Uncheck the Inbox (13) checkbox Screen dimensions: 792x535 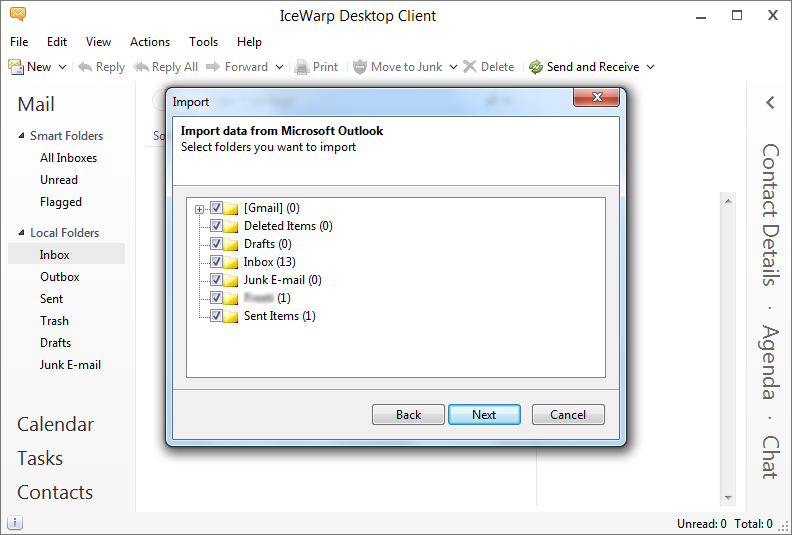pyautogui.click(x=216, y=261)
